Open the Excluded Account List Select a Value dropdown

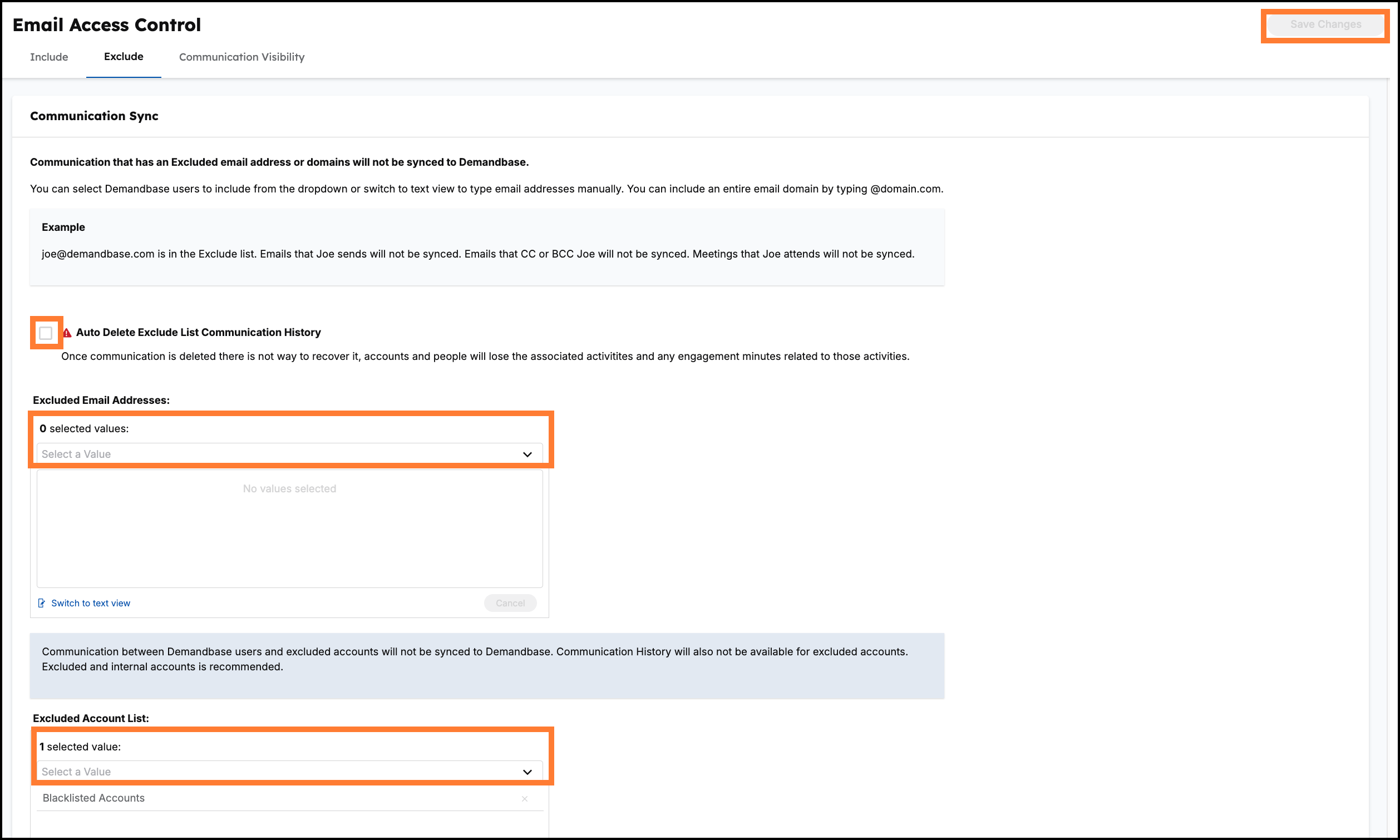click(289, 772)
